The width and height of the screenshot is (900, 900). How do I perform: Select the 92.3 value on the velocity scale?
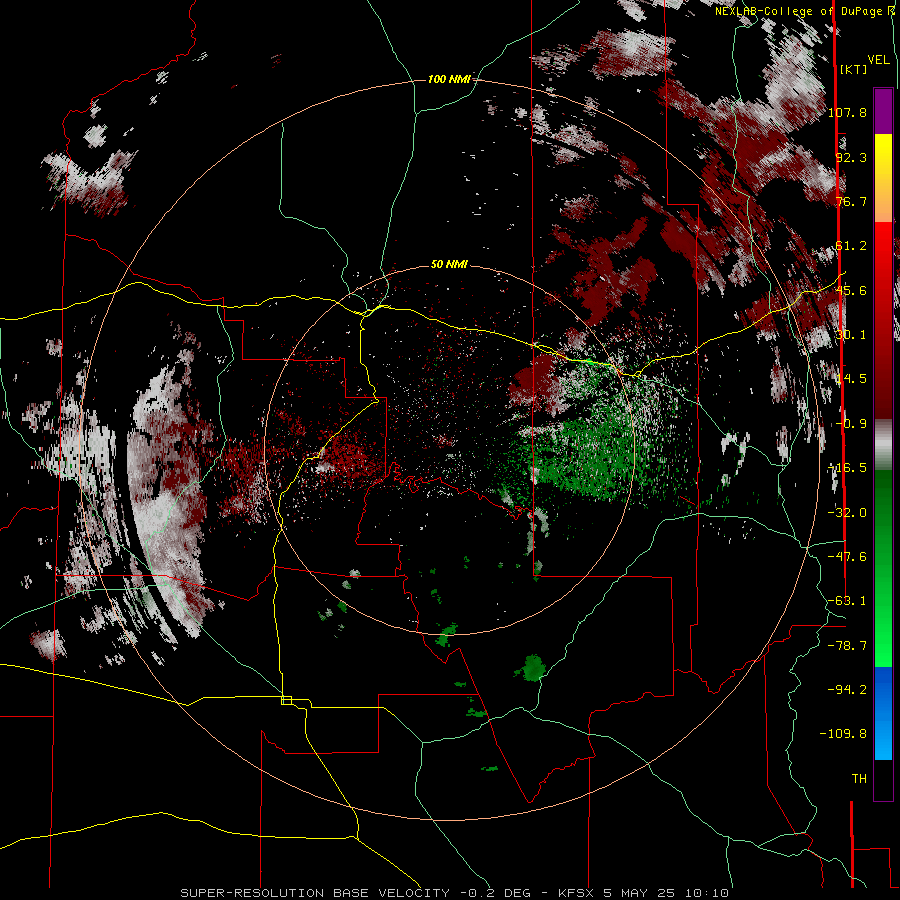tap(851, 157)
